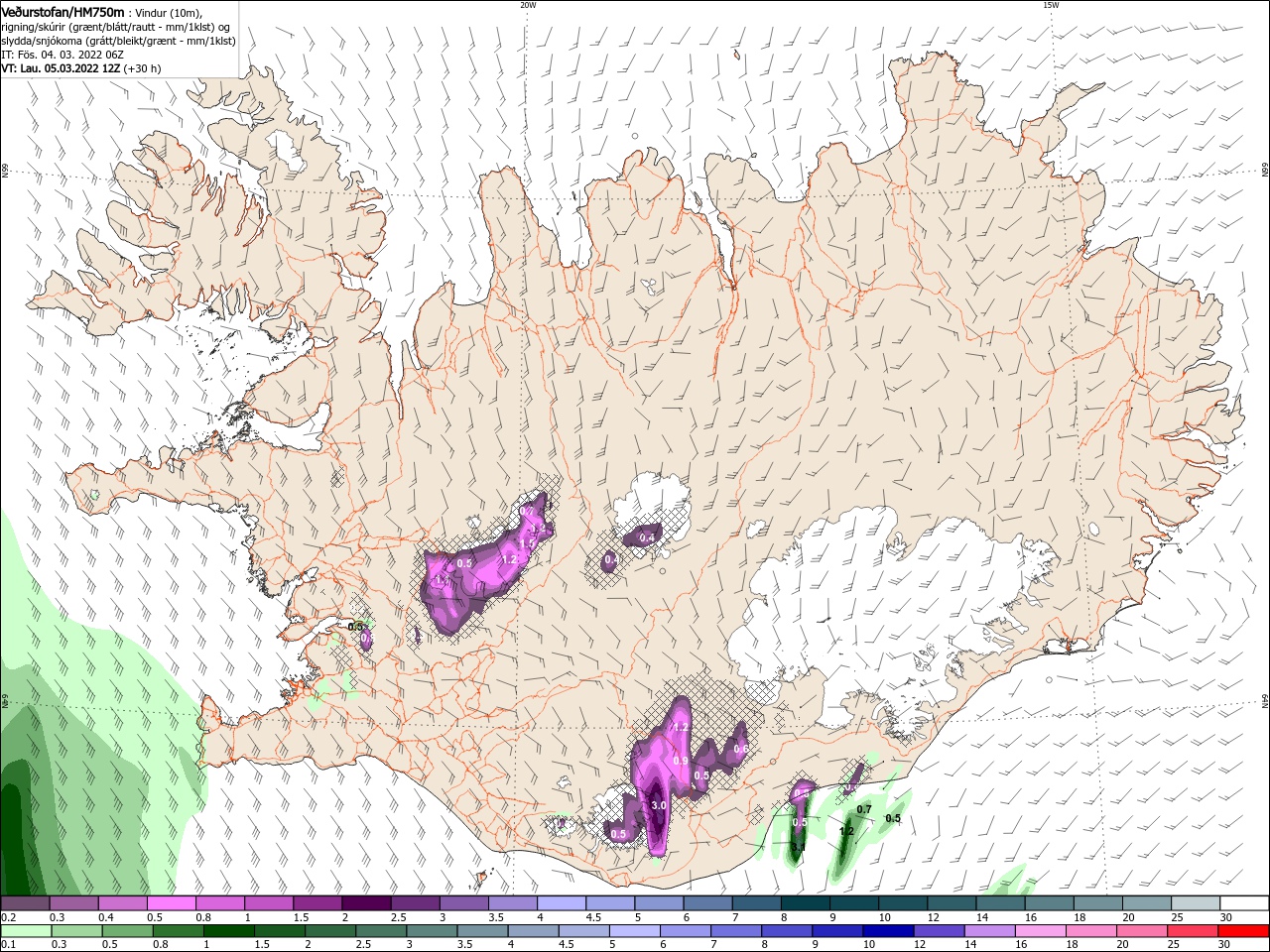The width and height of the screenshot is (1270, 952).
Task: Pick the dark green 1 swatch in the lower legend
Action: tap(228, 931)
